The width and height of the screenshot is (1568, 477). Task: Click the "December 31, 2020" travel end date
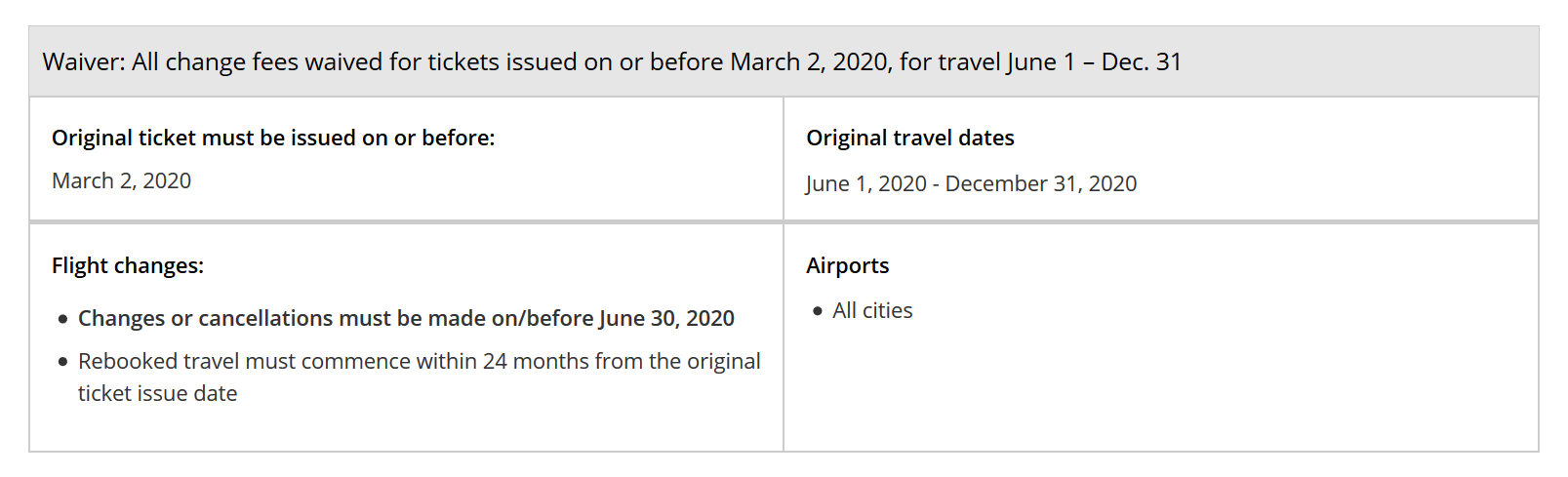[1040, 184]
